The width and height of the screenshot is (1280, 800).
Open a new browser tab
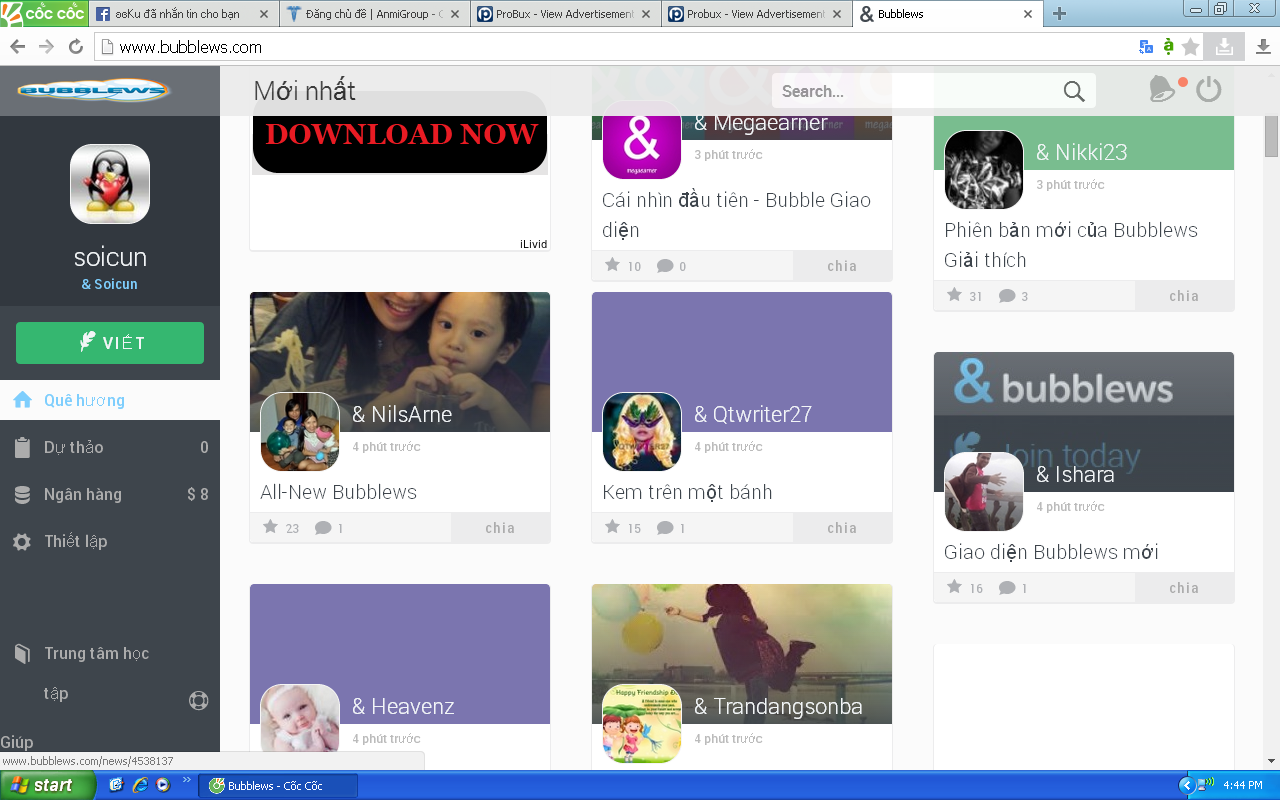(x=1060, y=14)
